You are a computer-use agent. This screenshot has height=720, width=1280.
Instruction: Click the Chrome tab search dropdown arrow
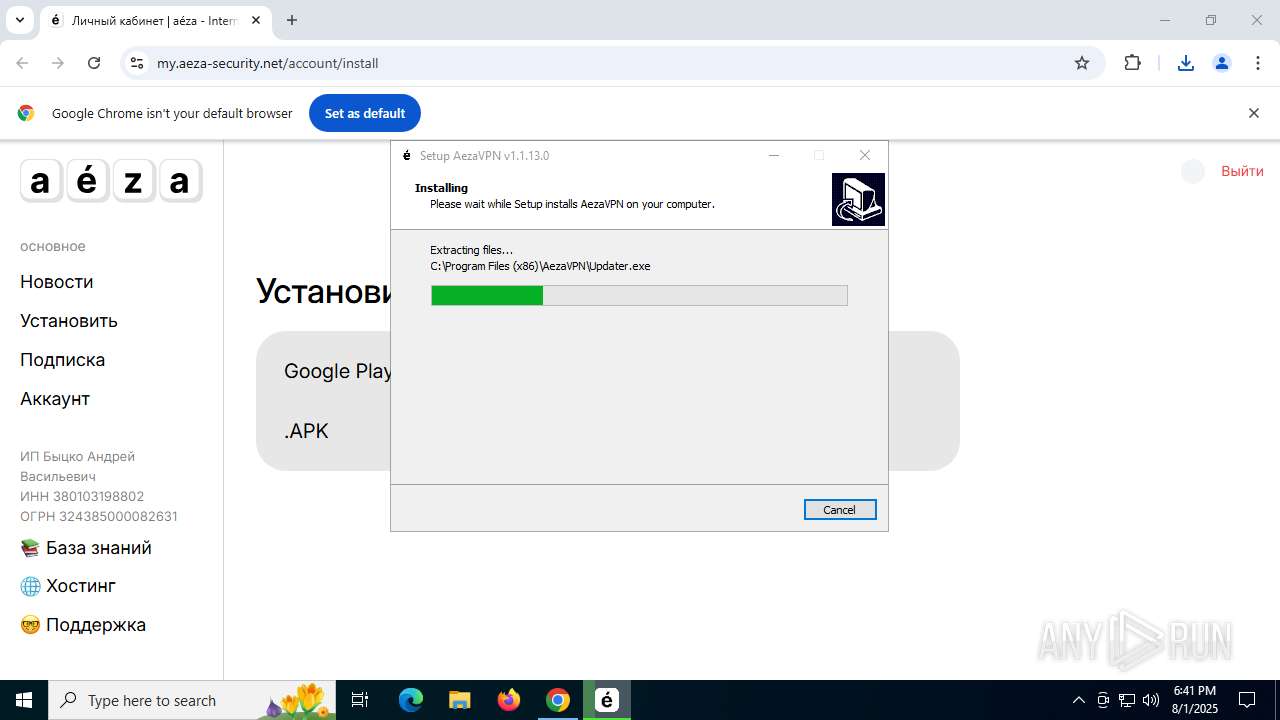click(19, 20)
